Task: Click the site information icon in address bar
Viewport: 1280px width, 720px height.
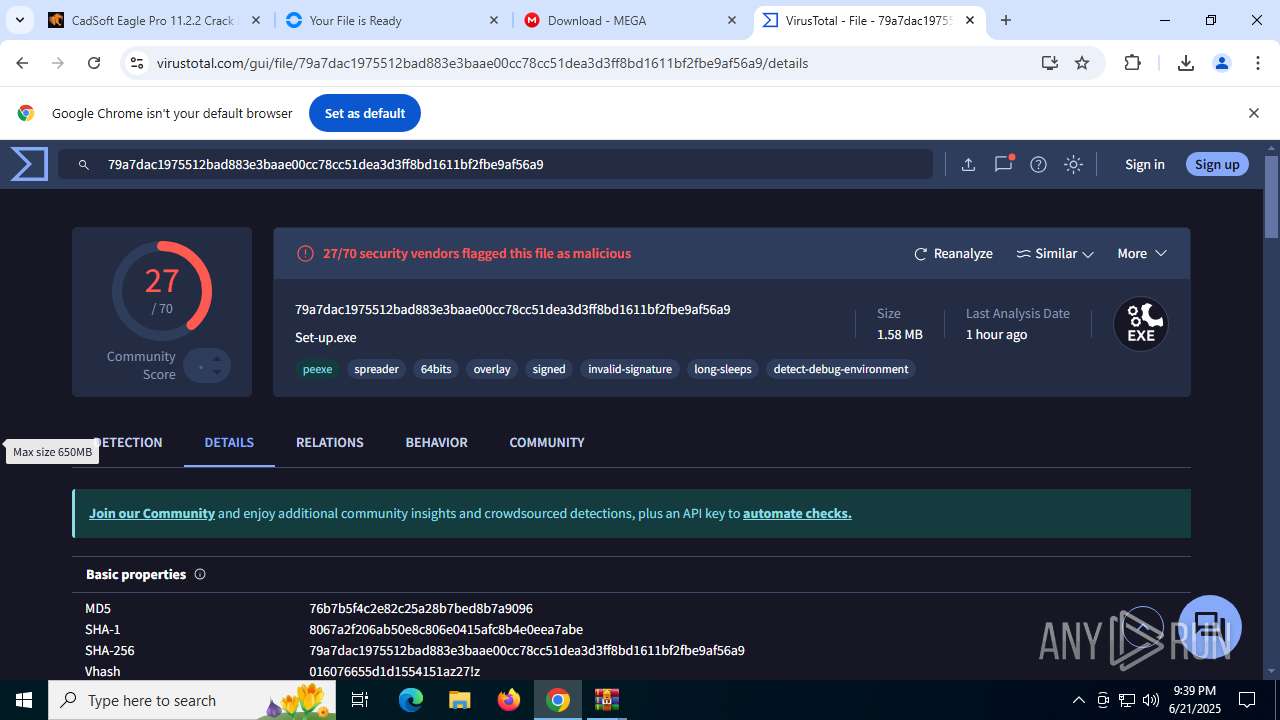Action: tap(137, 63)
